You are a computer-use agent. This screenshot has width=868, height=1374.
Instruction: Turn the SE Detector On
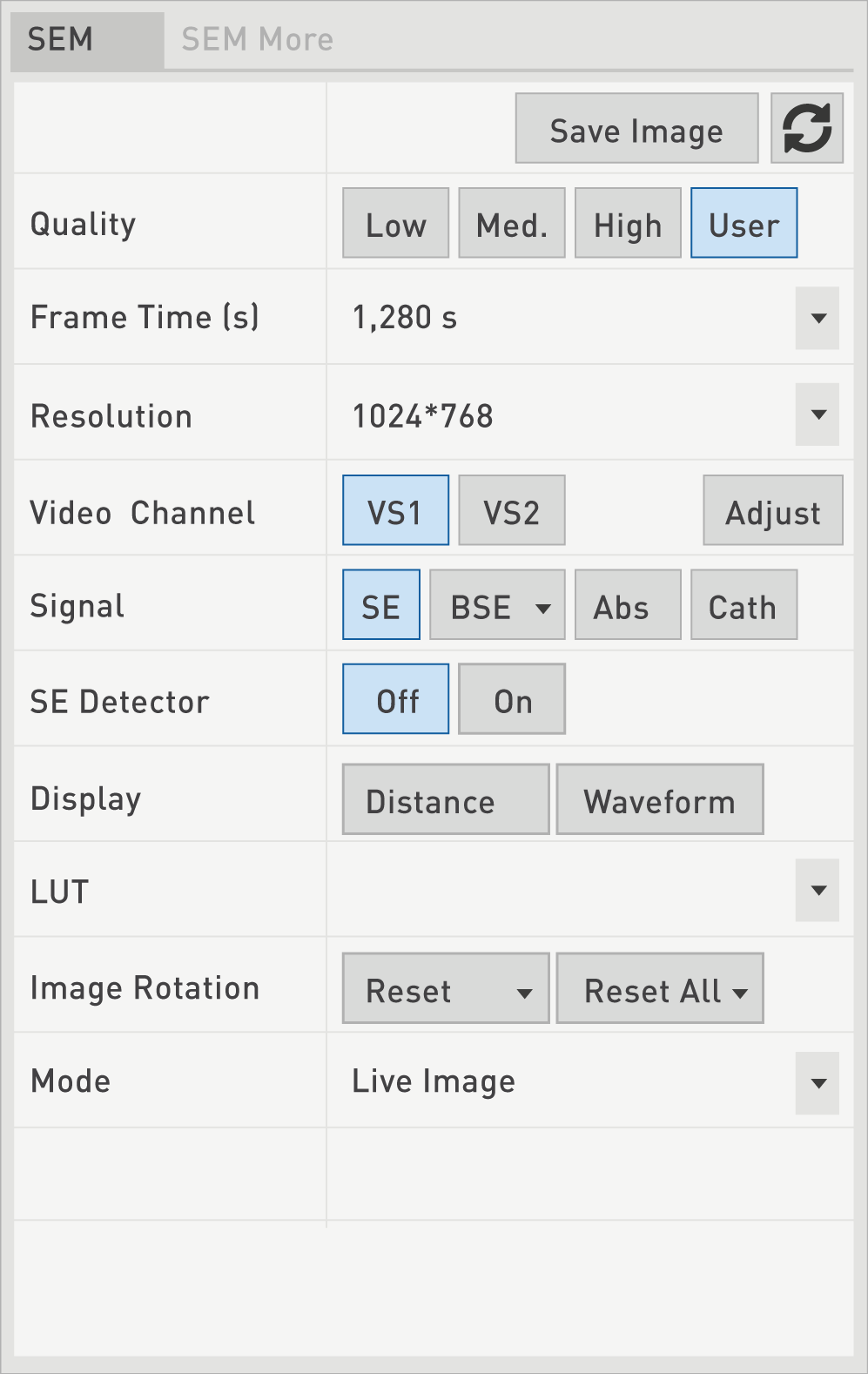(x=511, y=700)
